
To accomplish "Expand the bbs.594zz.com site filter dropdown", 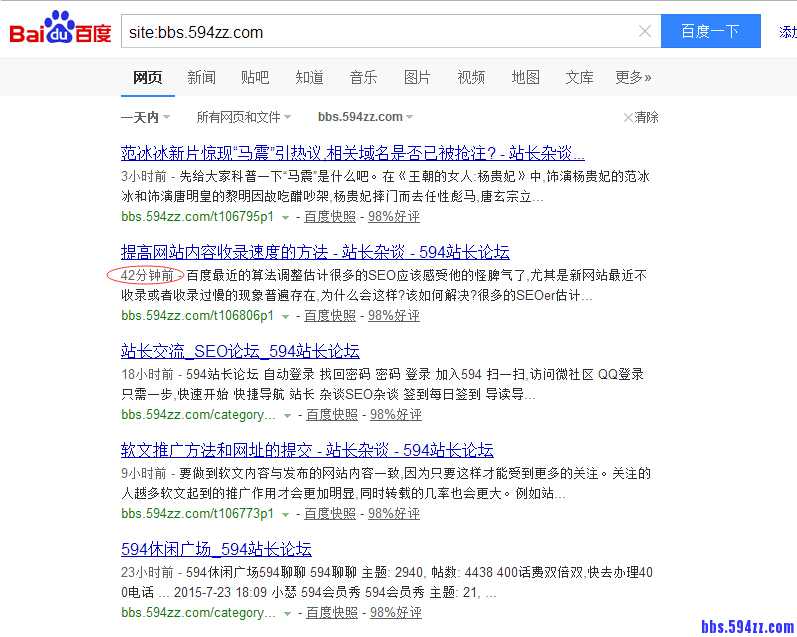I will [x=365, y=117].
